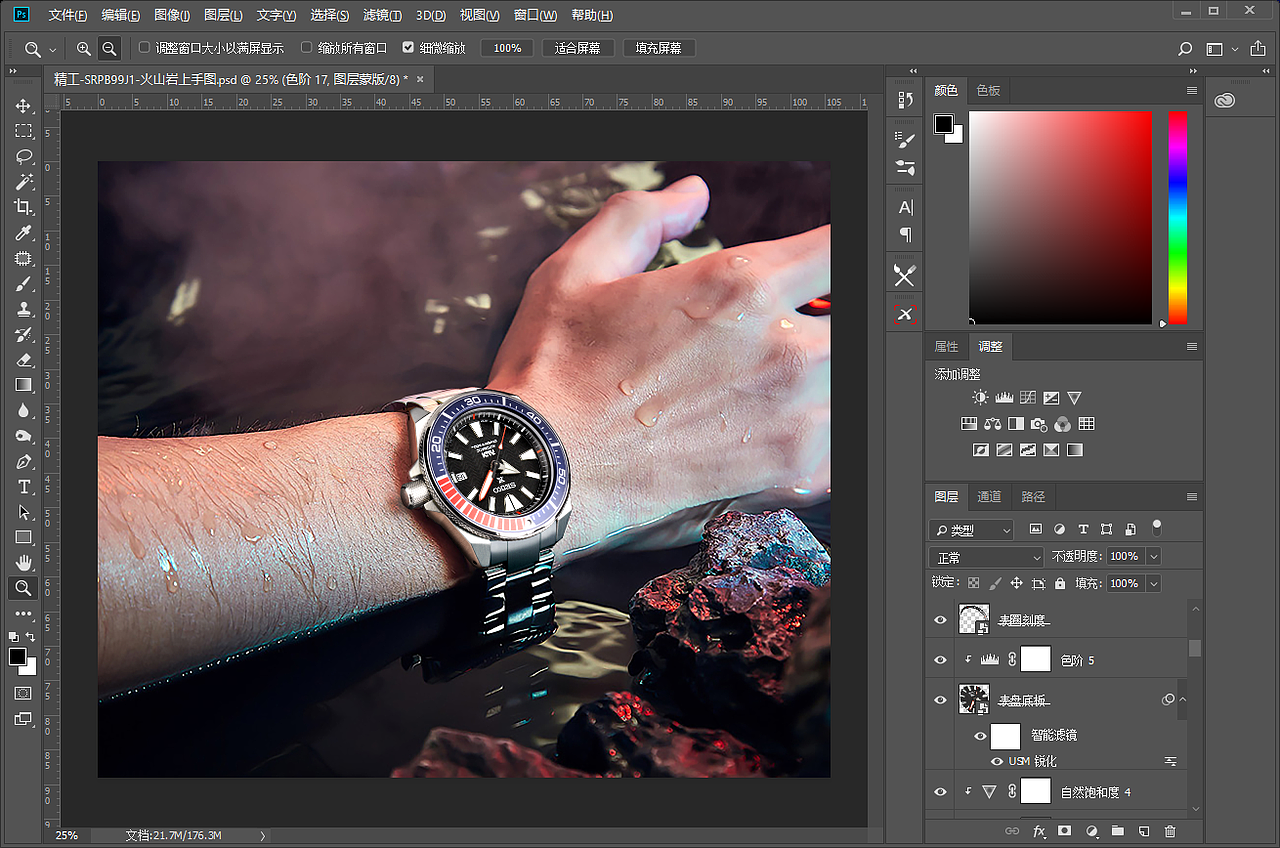
Task: Add a Color Balance adjustment
Action: click(992, 424)
